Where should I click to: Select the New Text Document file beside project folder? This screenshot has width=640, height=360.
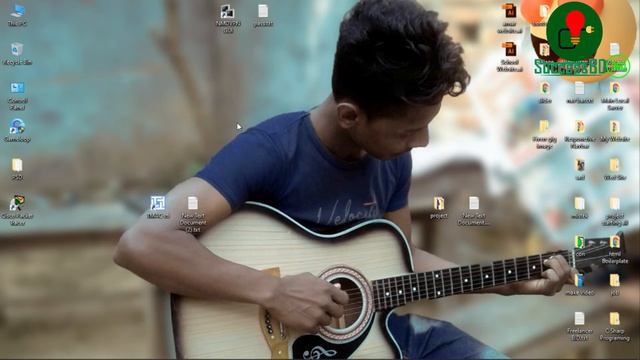click(473, 211)
